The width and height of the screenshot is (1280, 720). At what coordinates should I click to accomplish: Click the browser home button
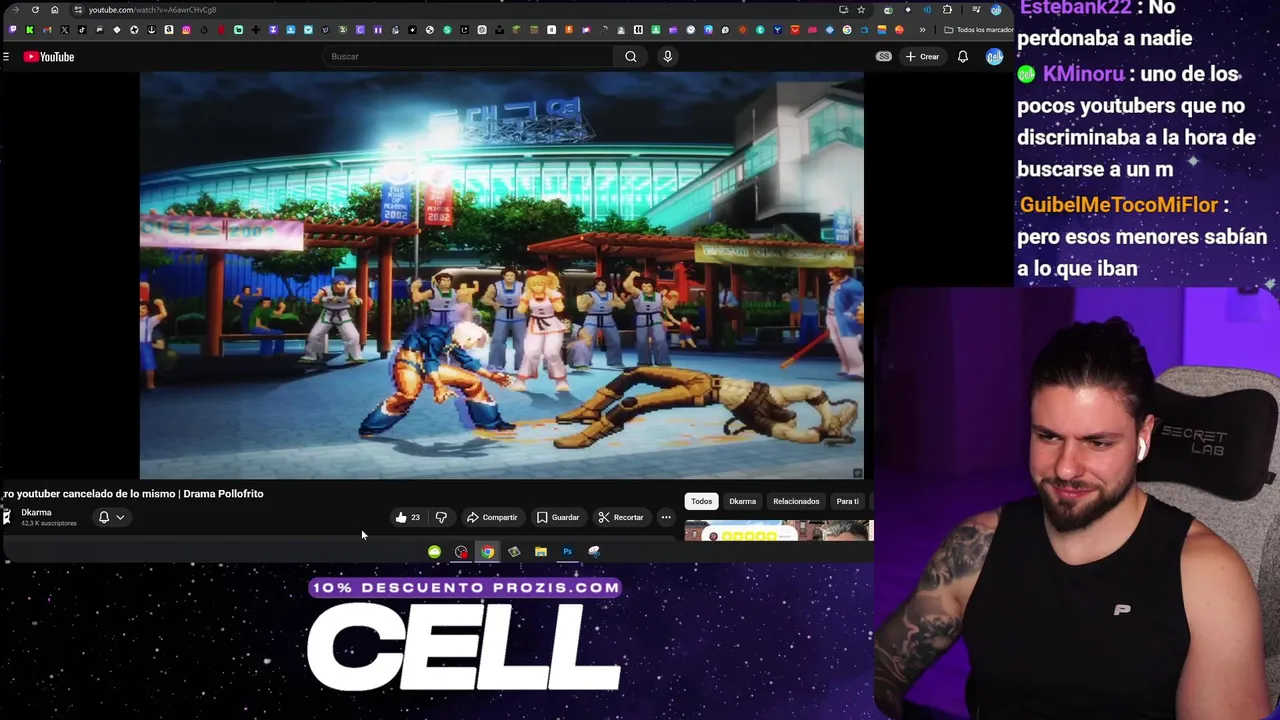[x=55, y=10]
